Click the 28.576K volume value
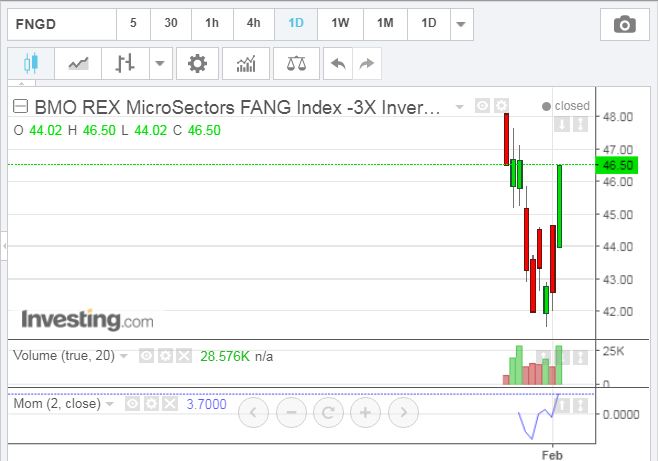Viewport: 658px width, 461px height. [x=225, y=357]
